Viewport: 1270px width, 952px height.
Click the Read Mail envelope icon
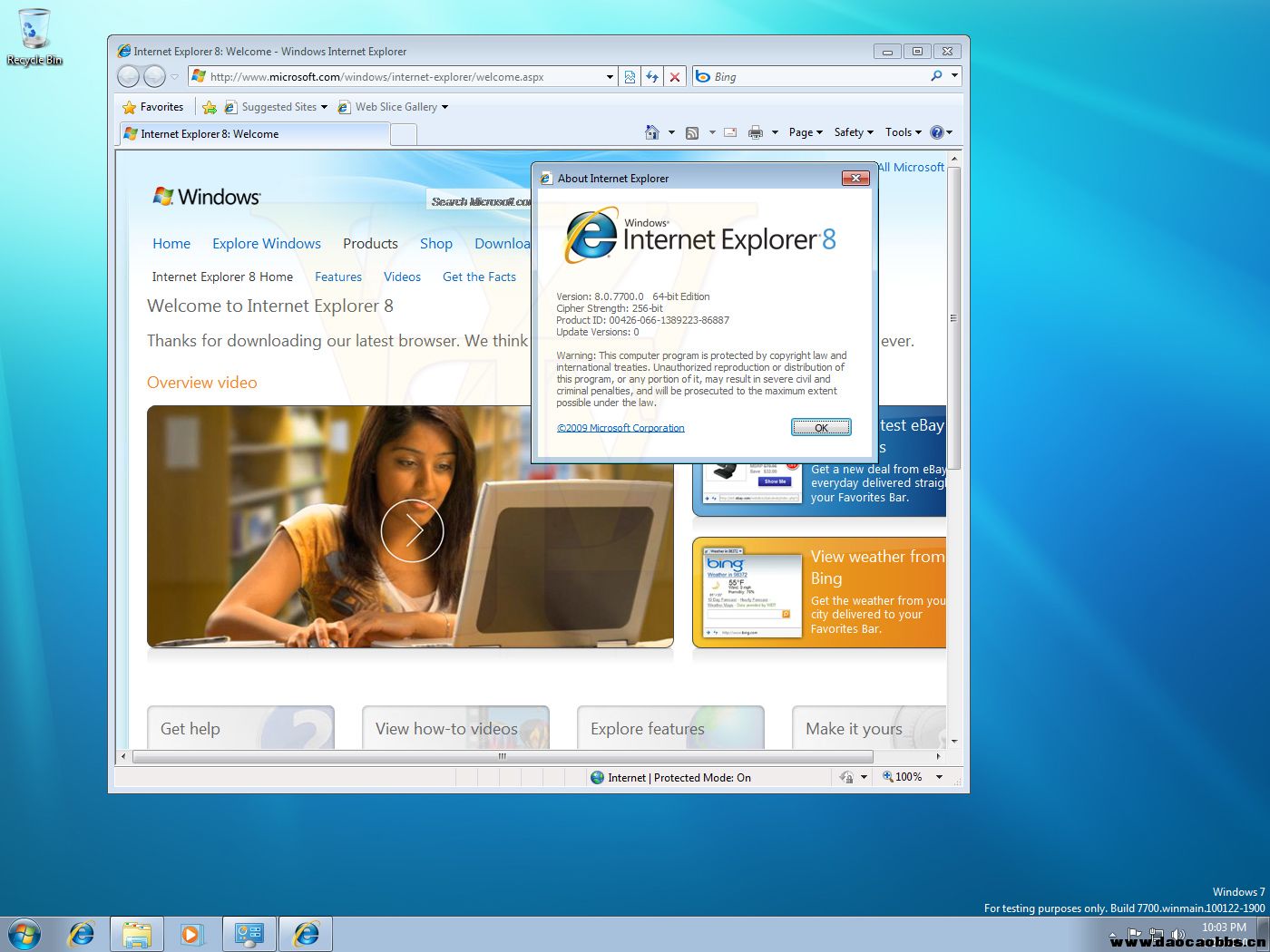click(x=730, y=132)
